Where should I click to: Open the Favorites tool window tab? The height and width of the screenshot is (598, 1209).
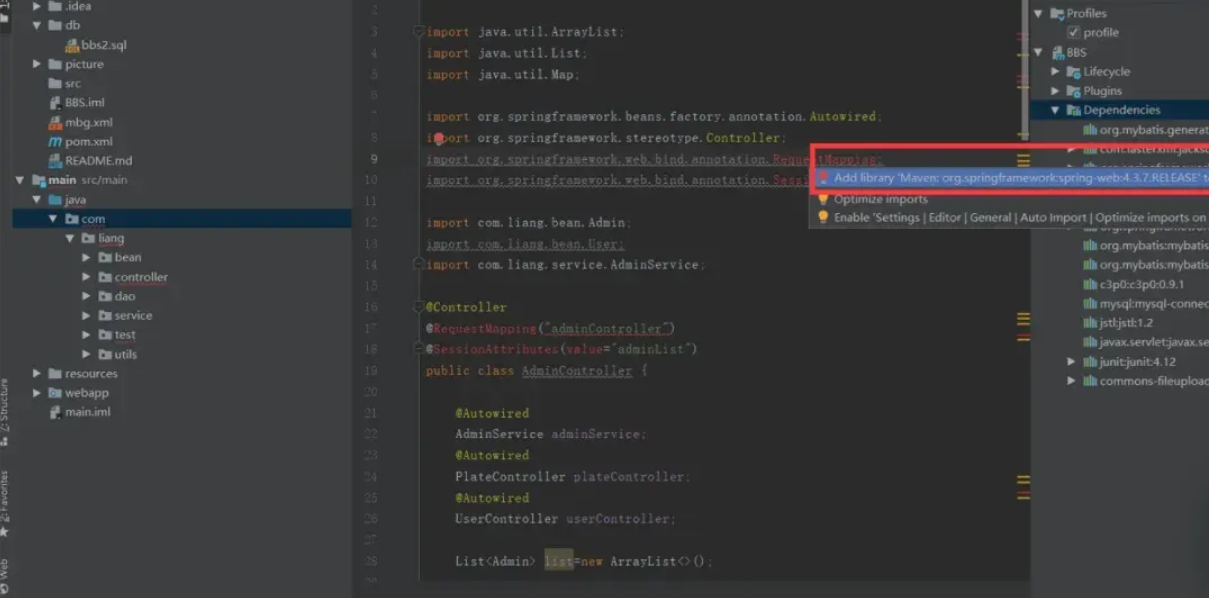5,500
